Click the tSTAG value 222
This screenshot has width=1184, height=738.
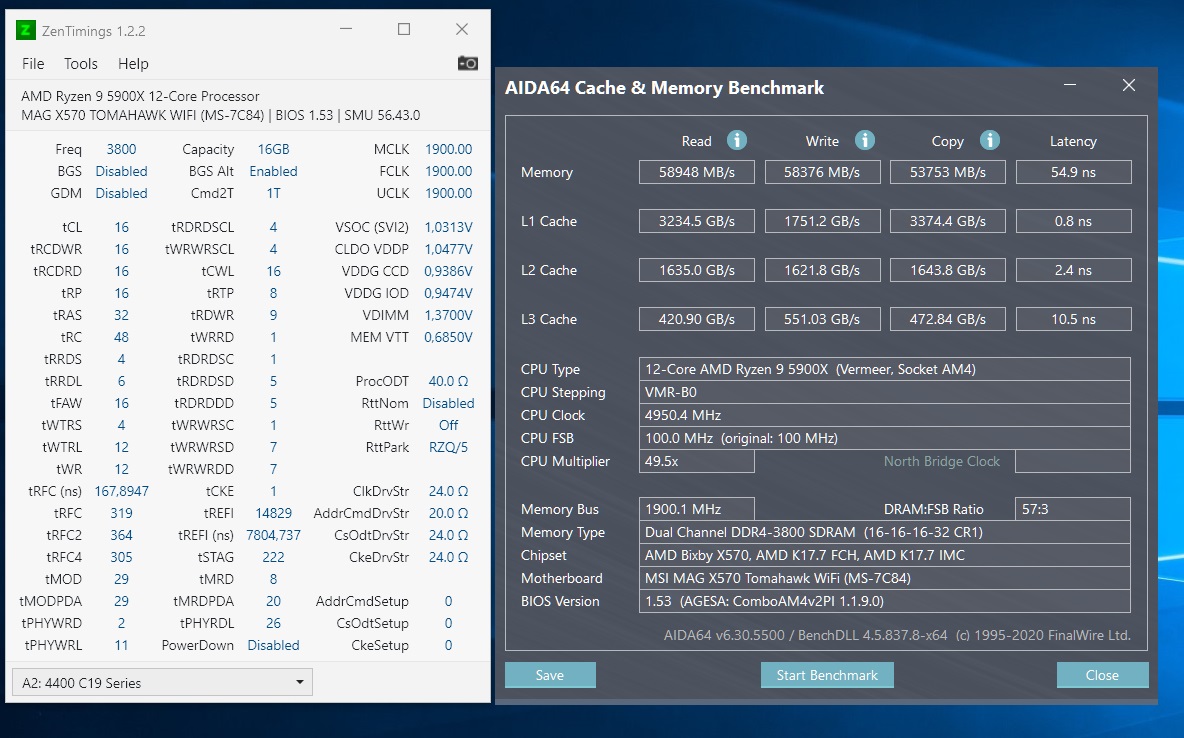(x=273, y=557)
